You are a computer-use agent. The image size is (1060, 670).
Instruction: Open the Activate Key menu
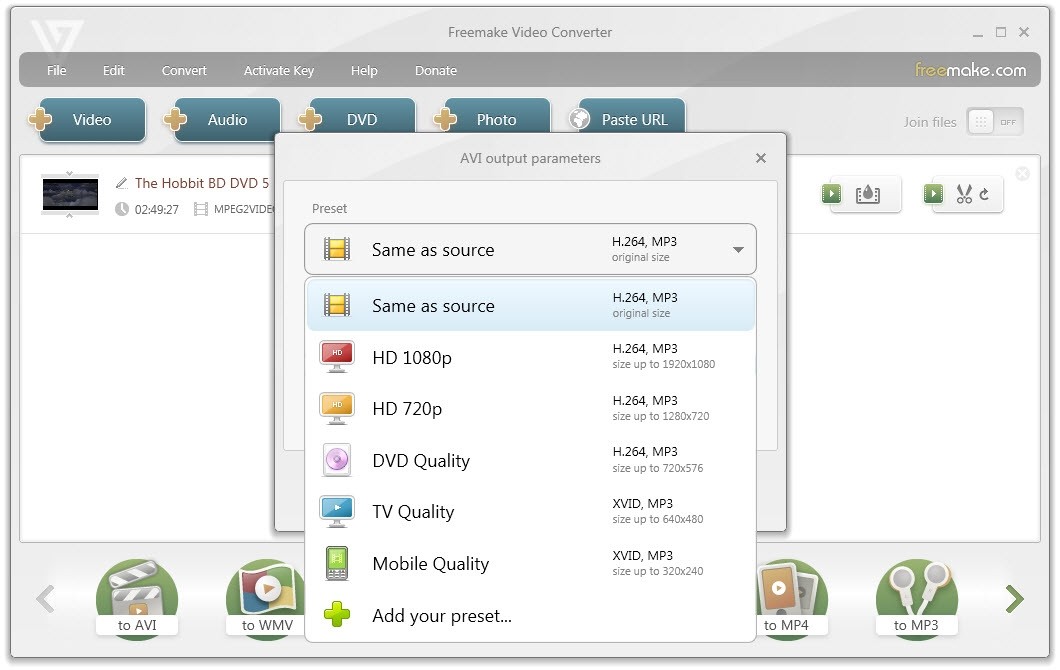point(278,70)
